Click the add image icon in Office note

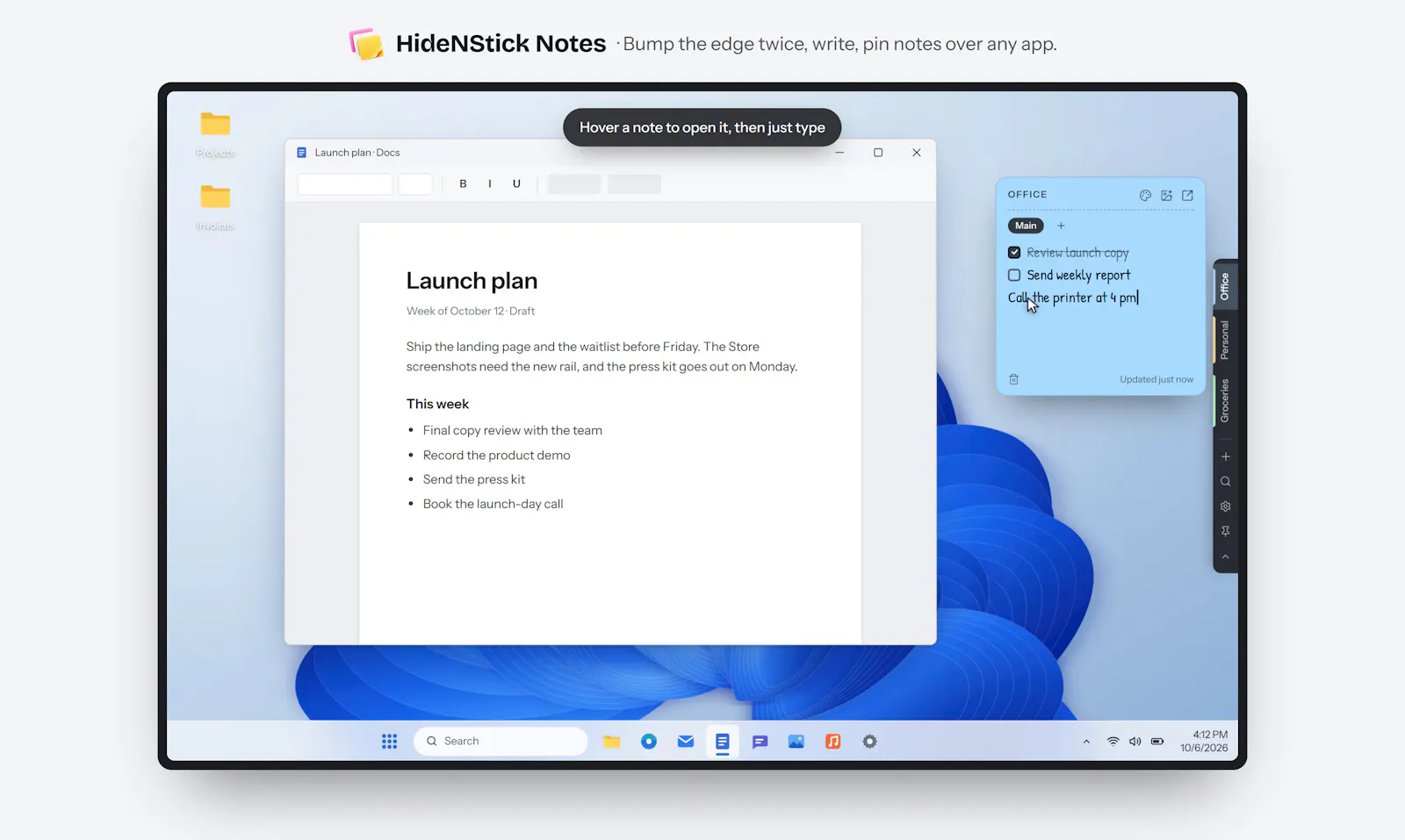[1166, 196]
